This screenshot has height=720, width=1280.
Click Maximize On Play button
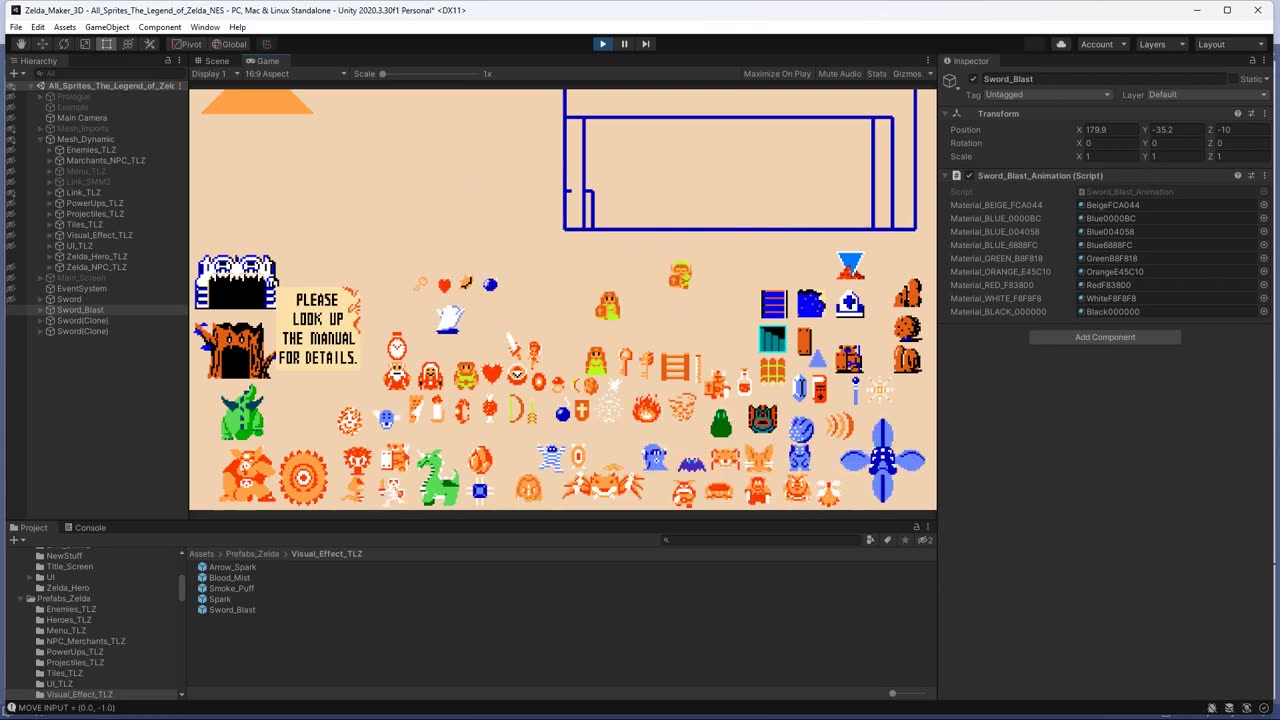(777, 74)
